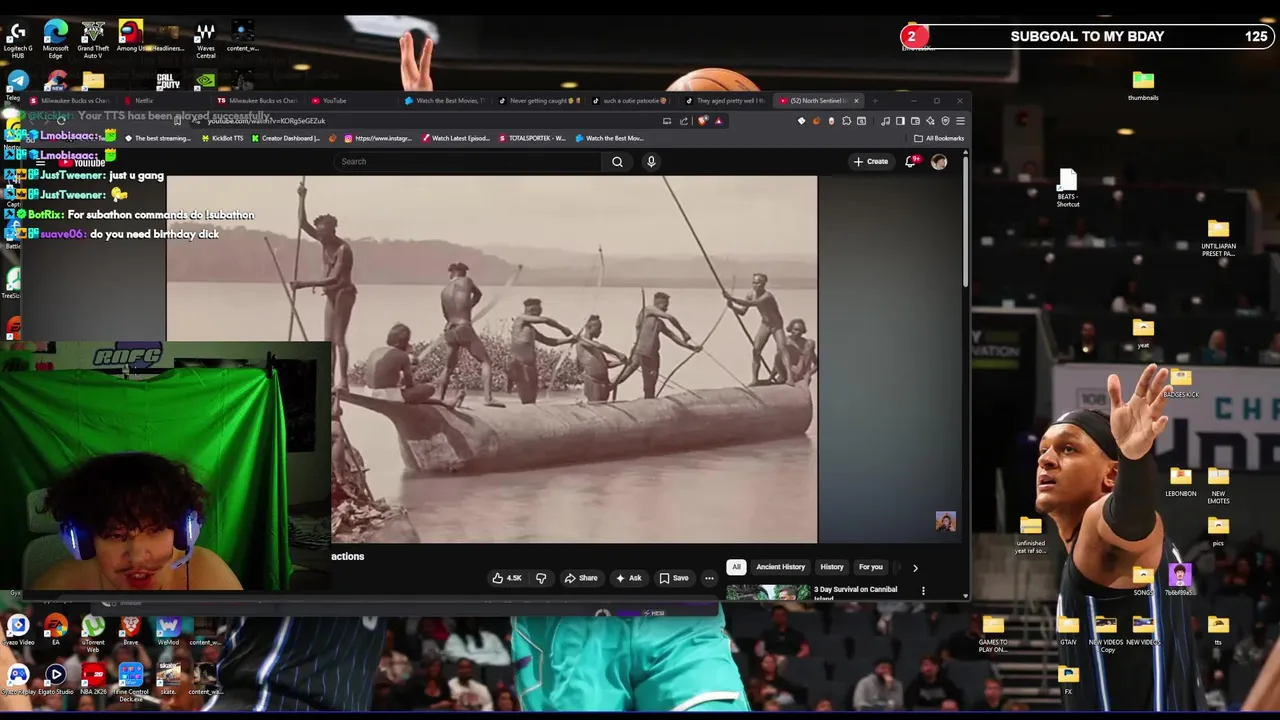Image resolution: width=1280 pixels, height=720 pixels.
Task: Open the thumbnails desktop folder
Action: (1143, 86)
